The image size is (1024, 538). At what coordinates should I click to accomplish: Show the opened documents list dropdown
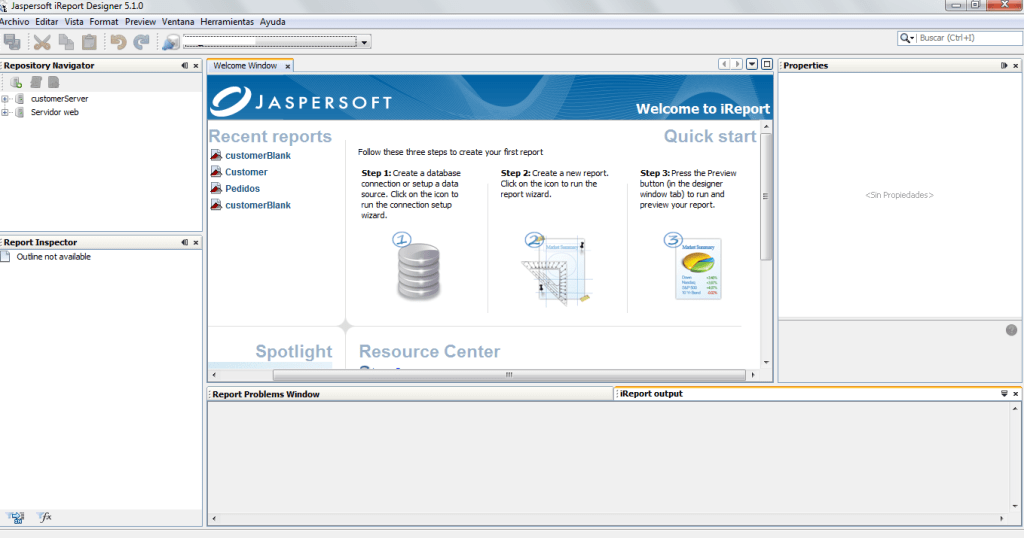(752, 65)
